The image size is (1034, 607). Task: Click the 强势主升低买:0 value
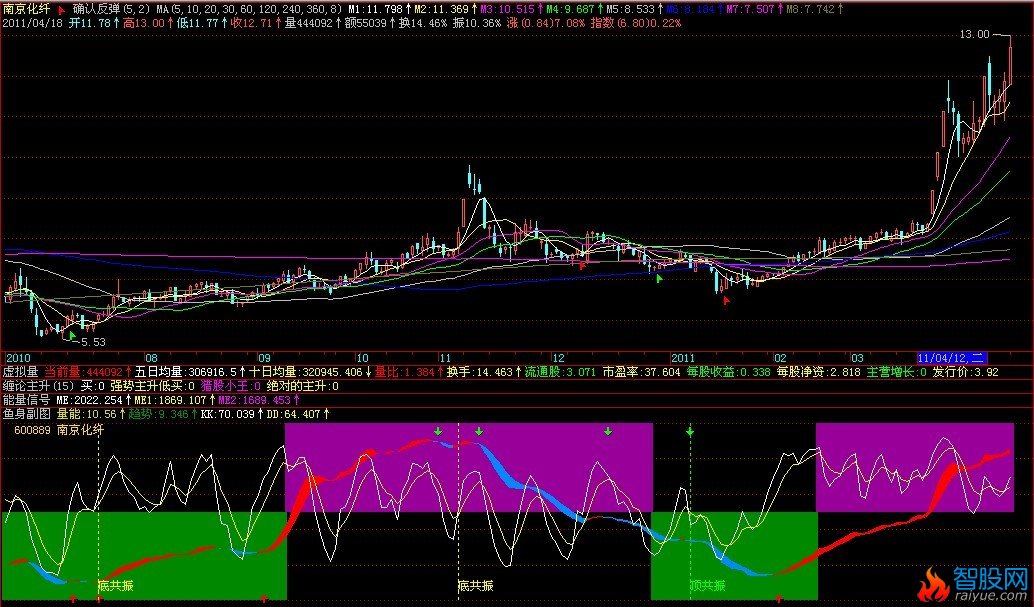152,386
